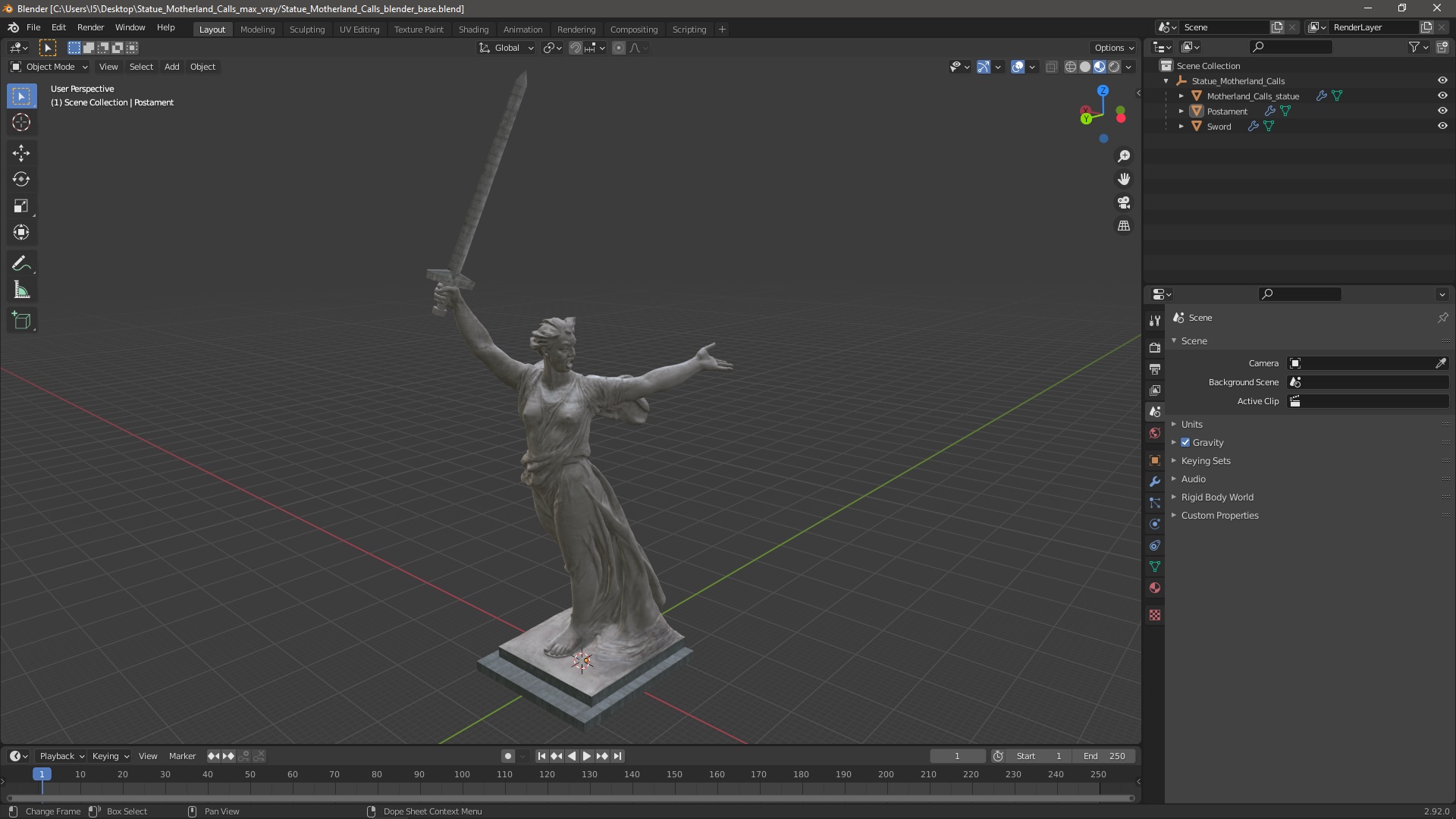Expand the Custom Properties panel
Image resolution: width=1456 pixels, height=819 pixels.
(x=1219, y=515)
